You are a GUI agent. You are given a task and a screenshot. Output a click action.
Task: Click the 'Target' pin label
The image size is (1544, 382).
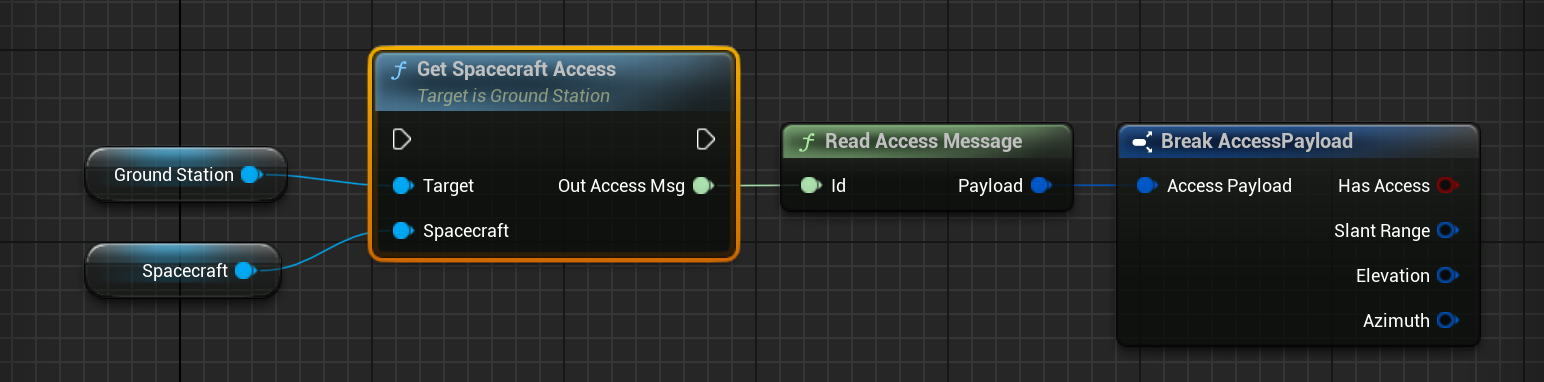(448, 185)
